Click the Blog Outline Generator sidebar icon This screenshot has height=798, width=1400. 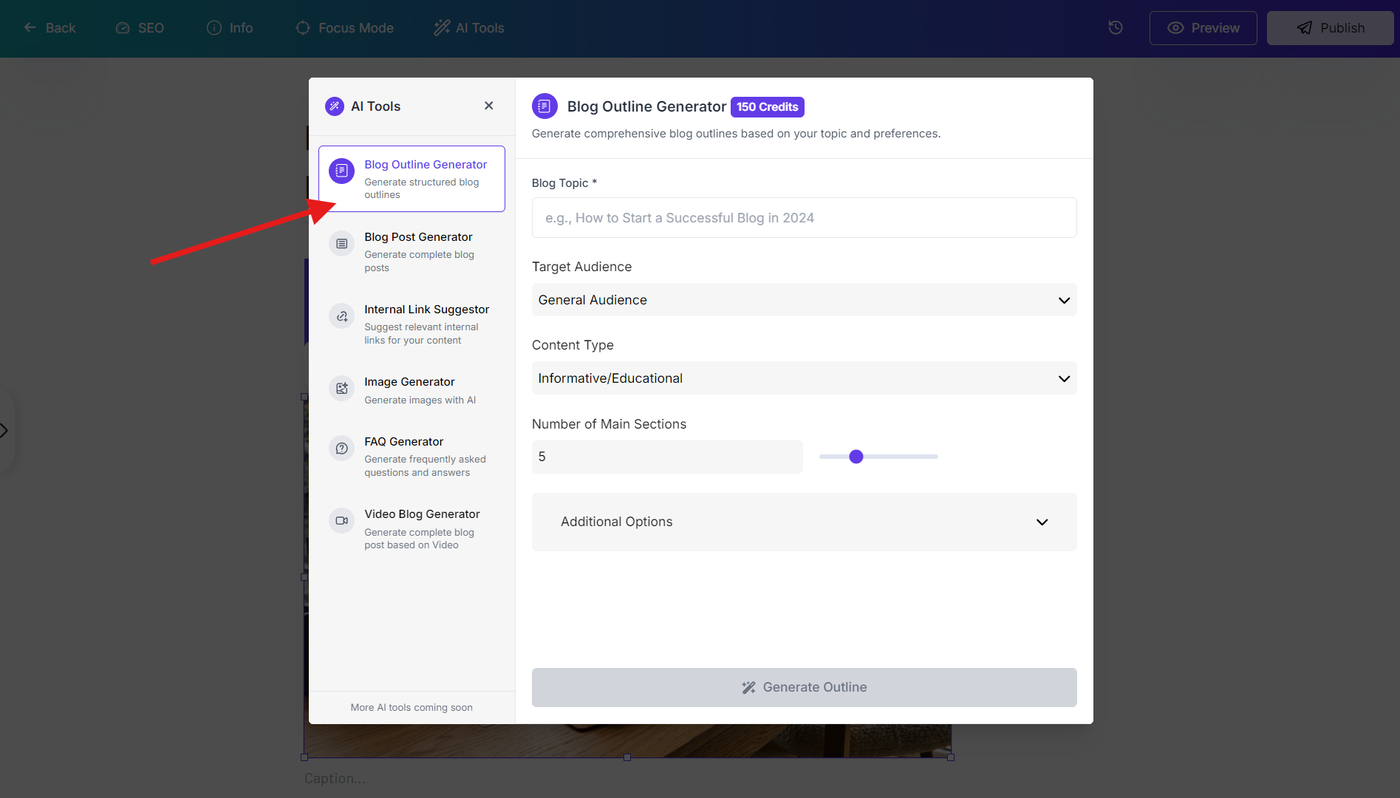342,171
